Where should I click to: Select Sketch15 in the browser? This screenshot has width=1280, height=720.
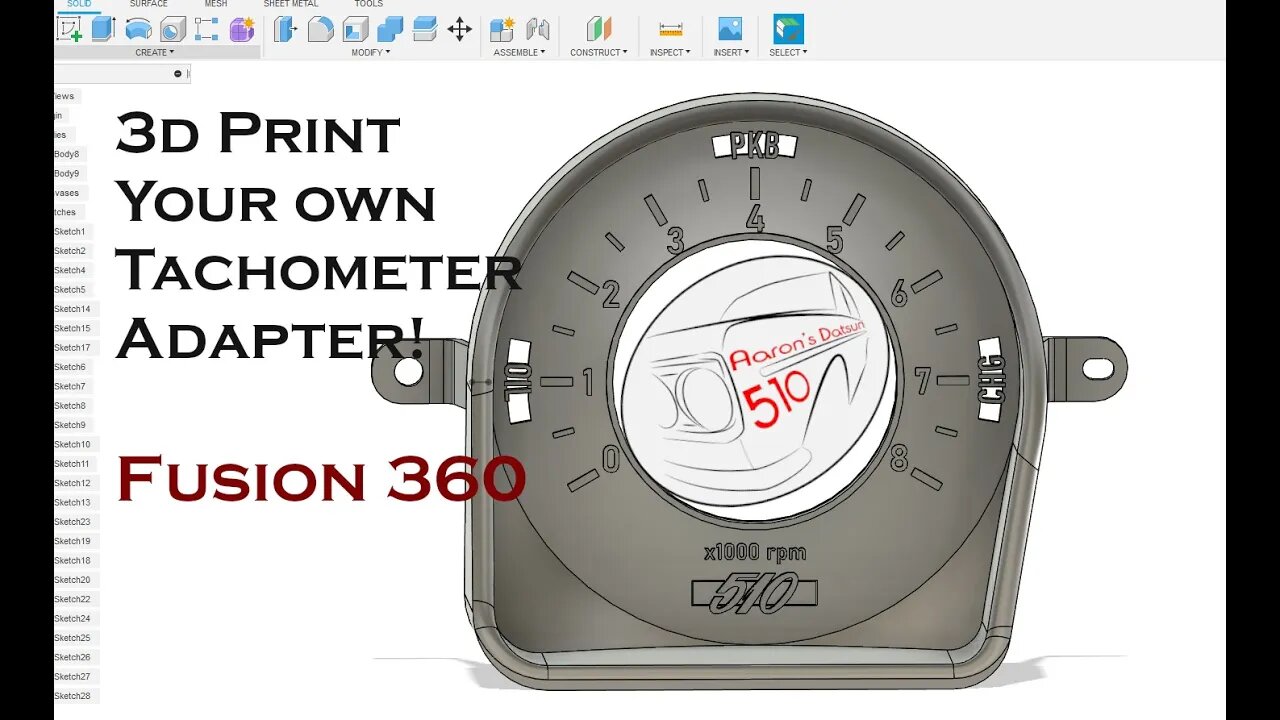click(72, 328)
